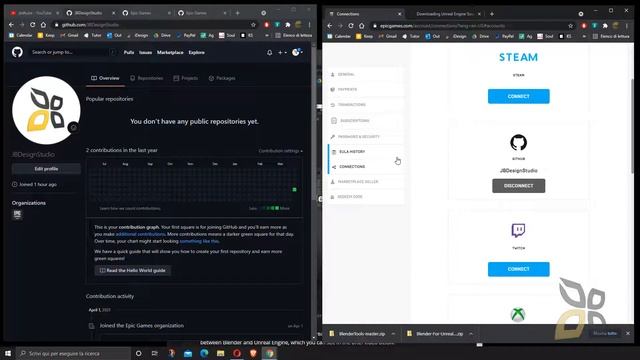
Task: Set status via emoji icon on avatar
Action: (x=73, y=128)
